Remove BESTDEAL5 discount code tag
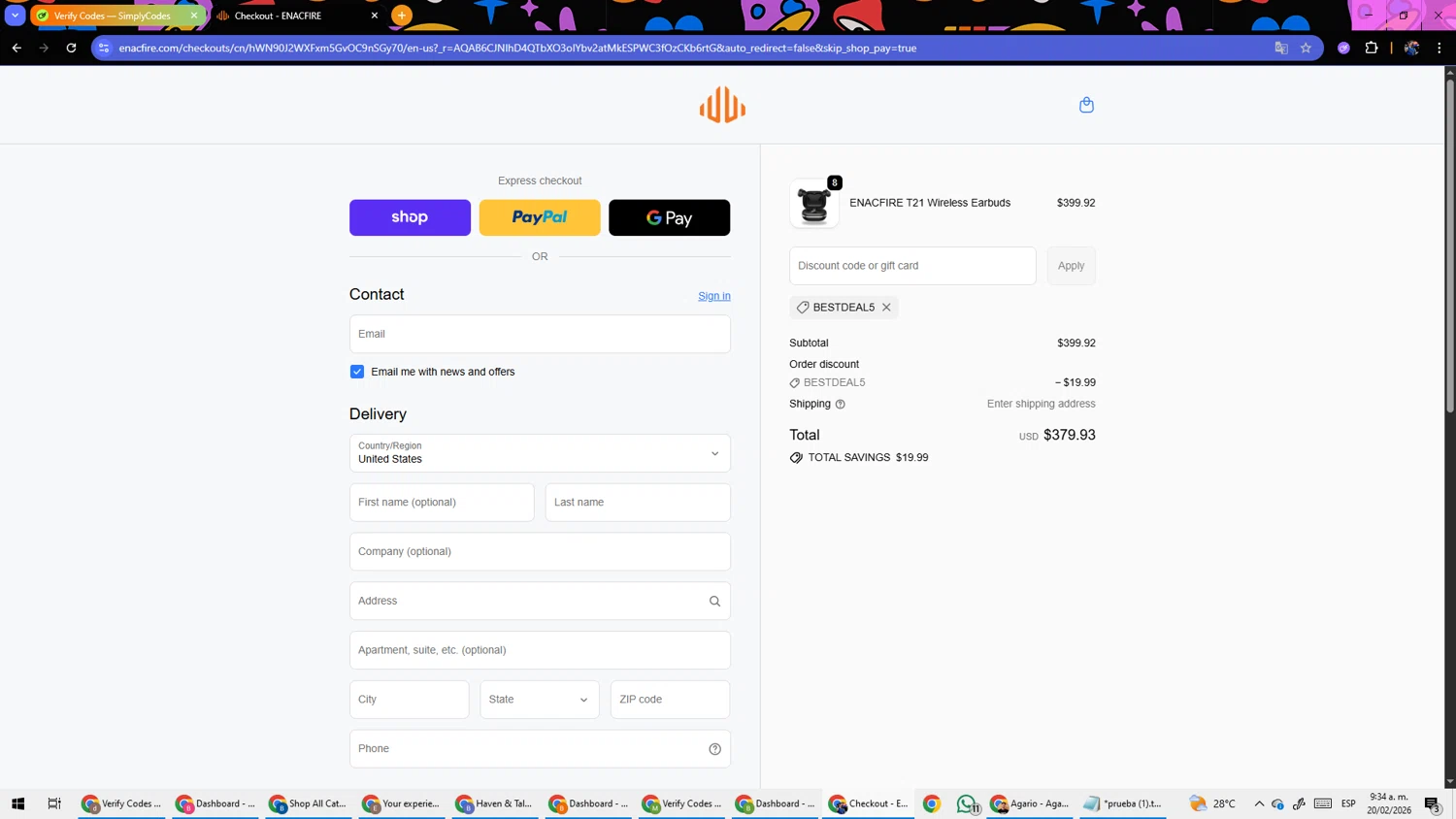1456x819 pixels. 886,308
